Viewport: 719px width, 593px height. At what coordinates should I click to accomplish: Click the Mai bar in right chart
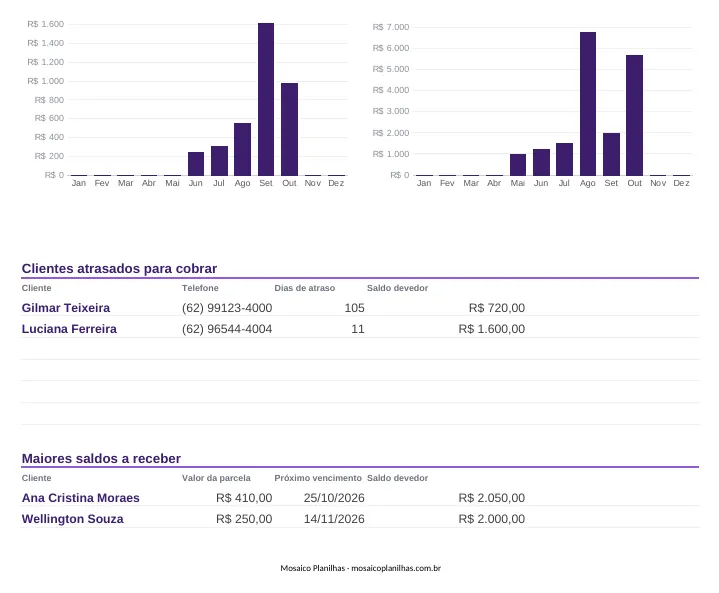518,165
